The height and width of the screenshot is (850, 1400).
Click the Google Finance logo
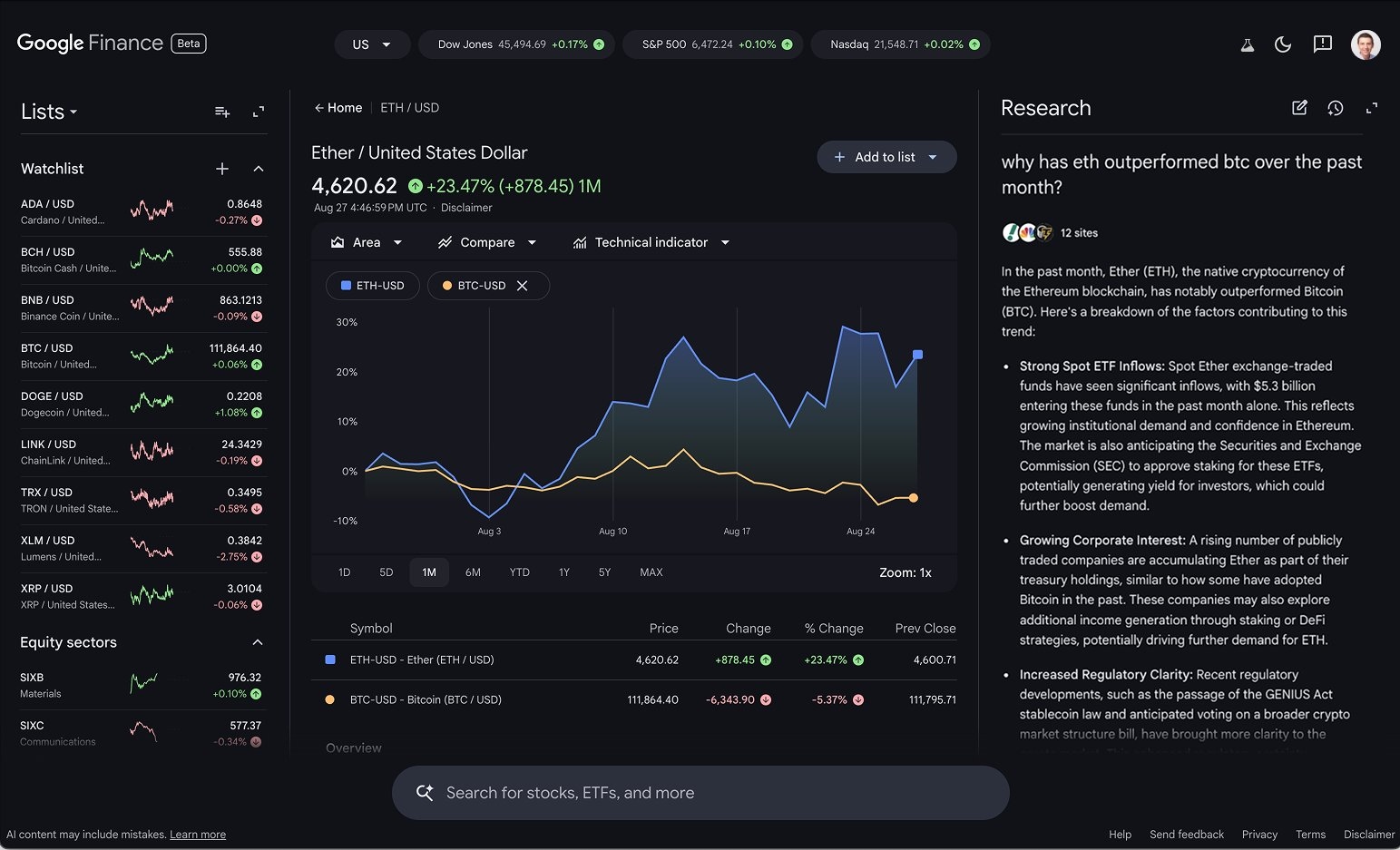90,43
